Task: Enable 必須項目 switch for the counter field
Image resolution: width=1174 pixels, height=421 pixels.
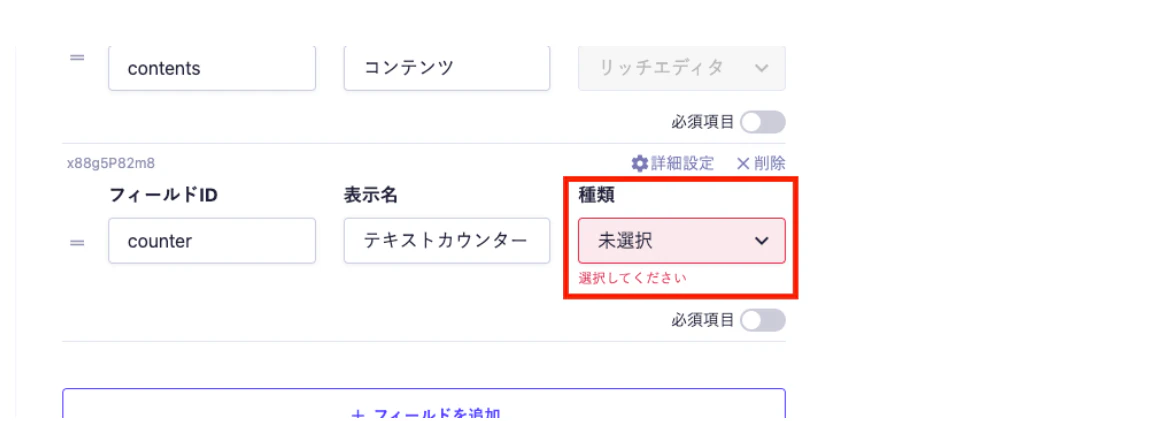Action: [x=763, y=320]
